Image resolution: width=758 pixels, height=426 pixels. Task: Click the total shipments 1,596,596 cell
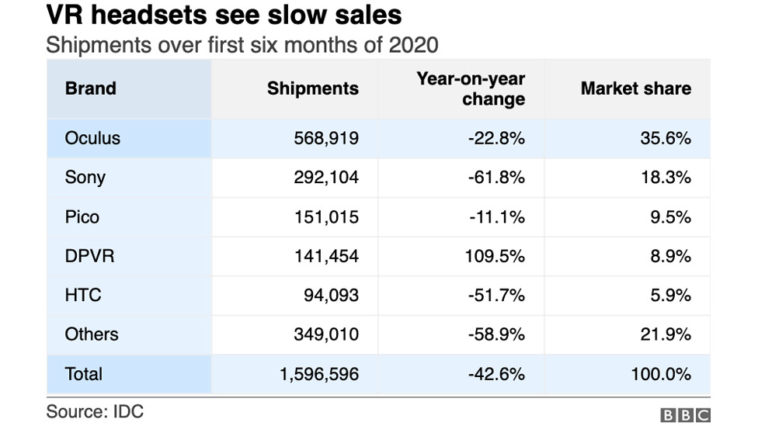click(313, 374)
